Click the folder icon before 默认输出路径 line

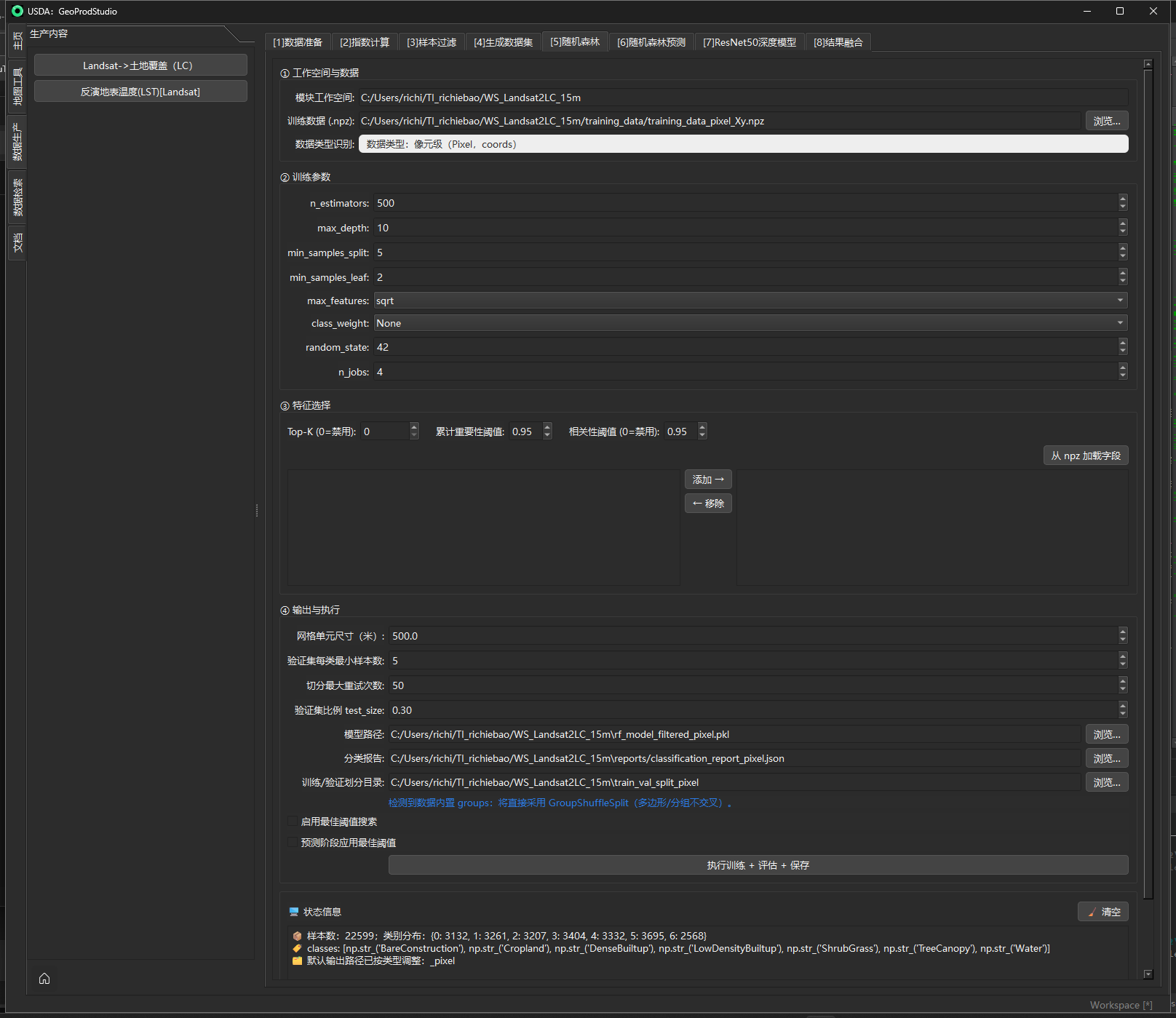point(297,961)
